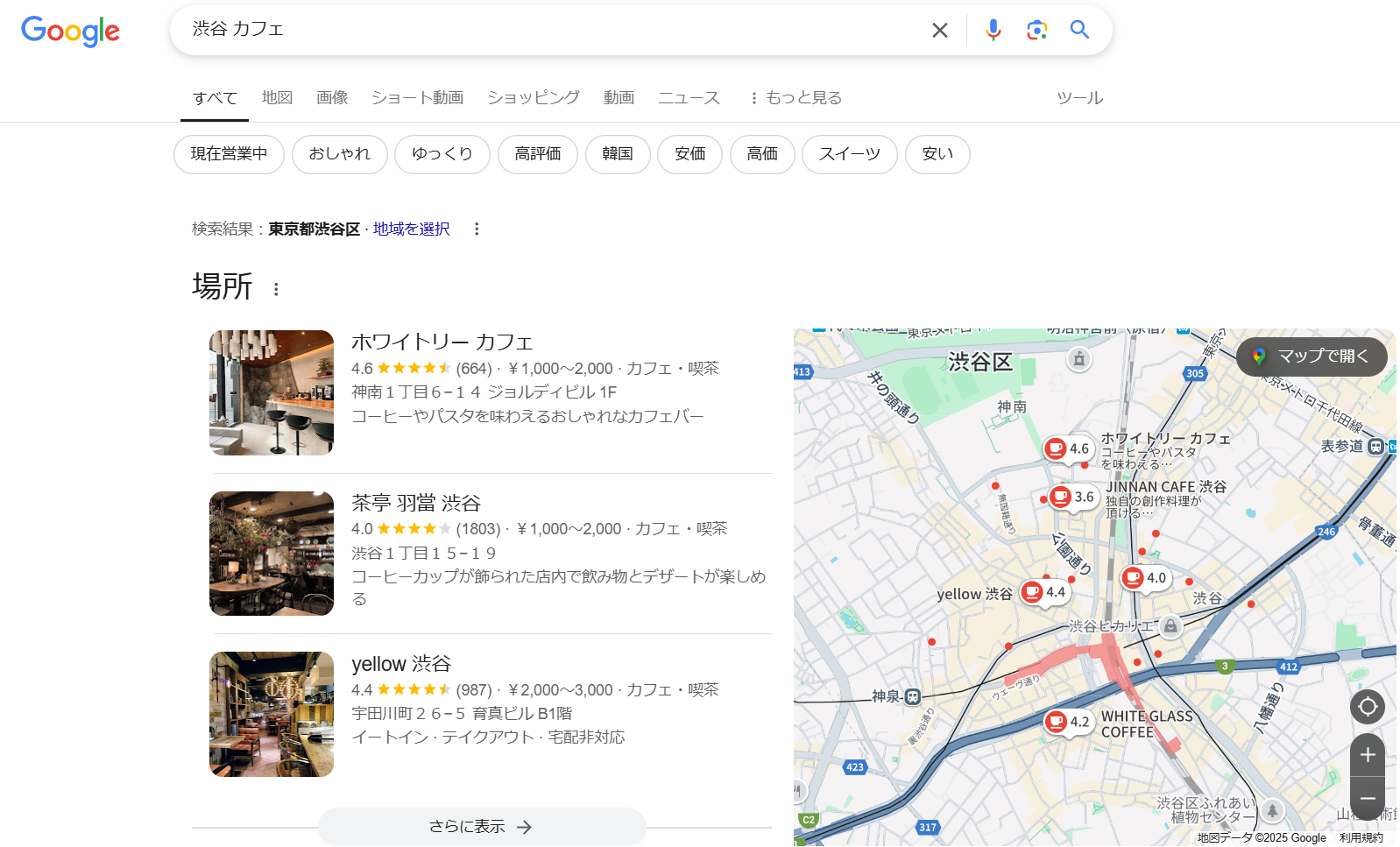Toggle the おしゃれ filter chip
The image size is (1400, 847).
[x=340, y=154]
